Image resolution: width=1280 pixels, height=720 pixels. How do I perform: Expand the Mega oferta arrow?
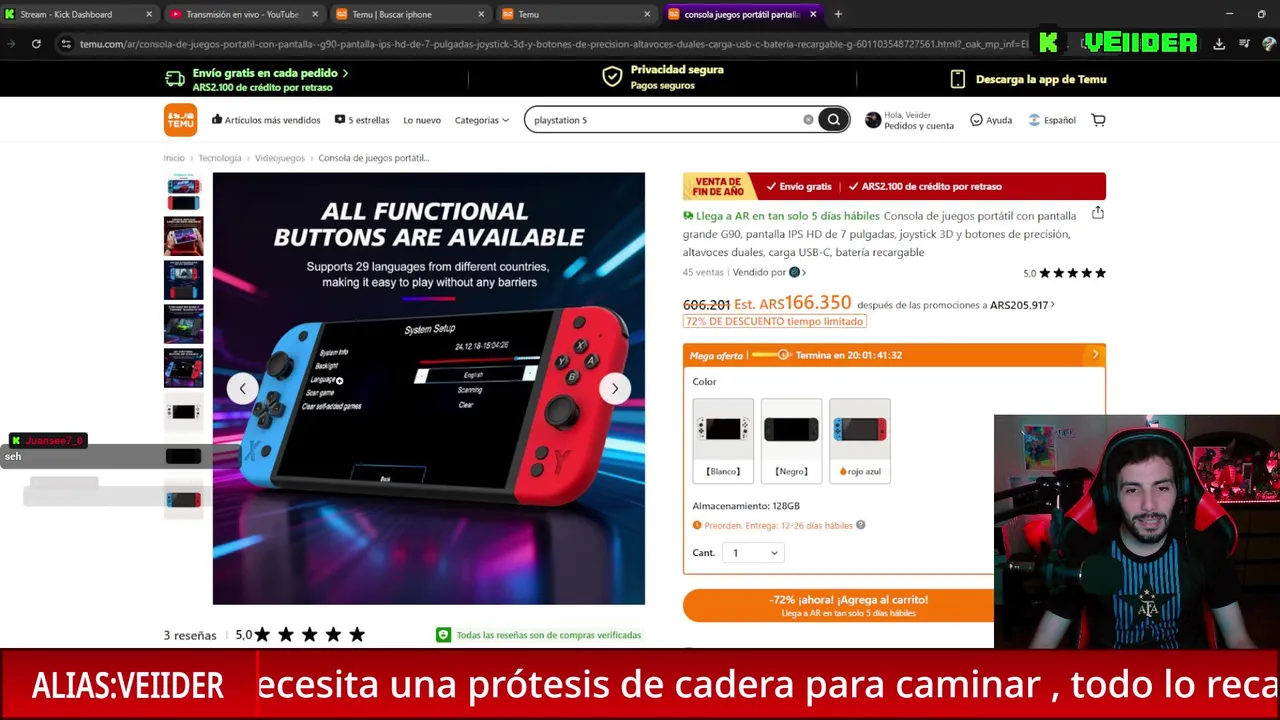click(1095, 355)
